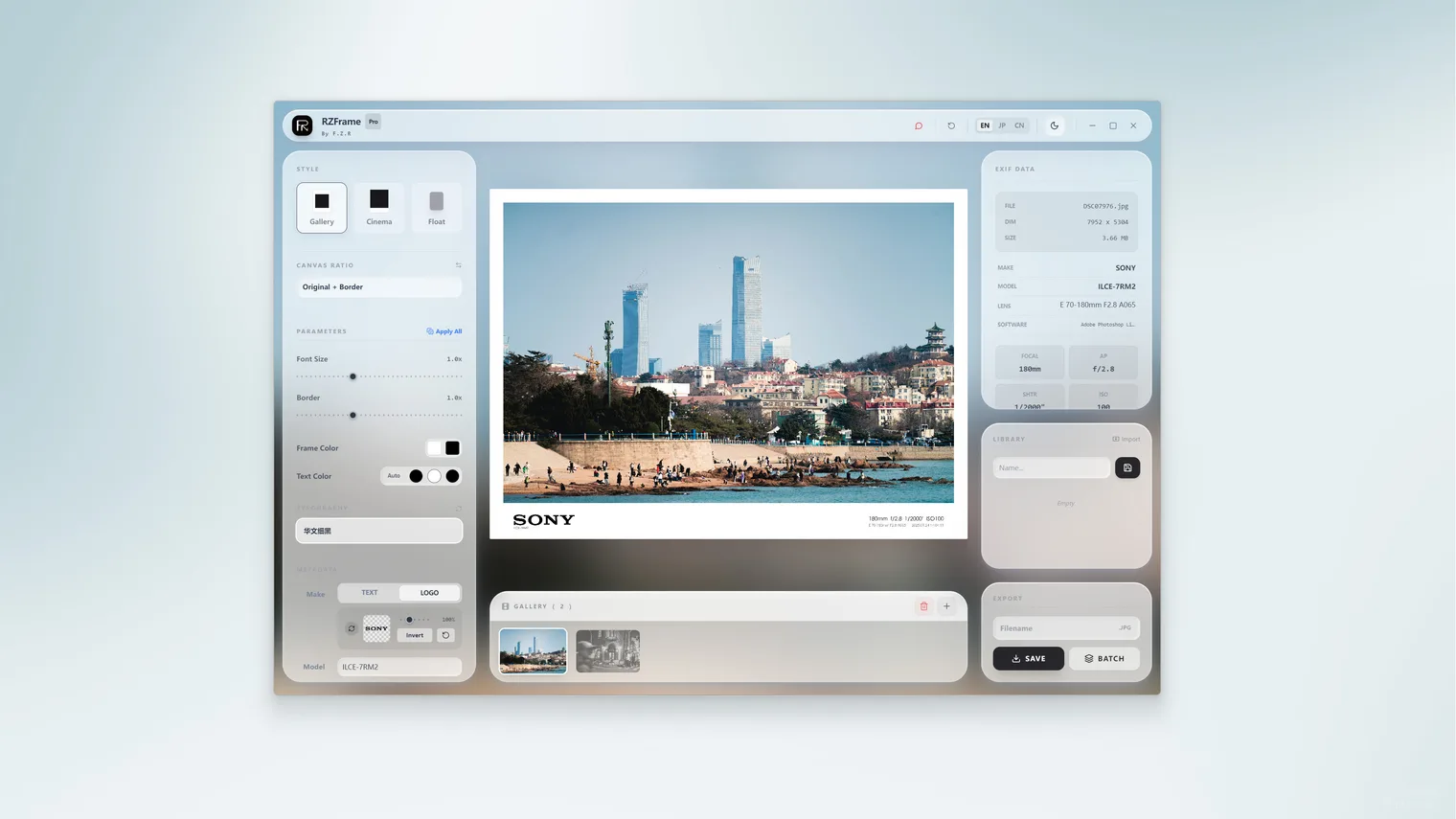The image size is (1456, 819).
Task: Save preset with floppy disk icon
Action: (x=1127, y=467)
